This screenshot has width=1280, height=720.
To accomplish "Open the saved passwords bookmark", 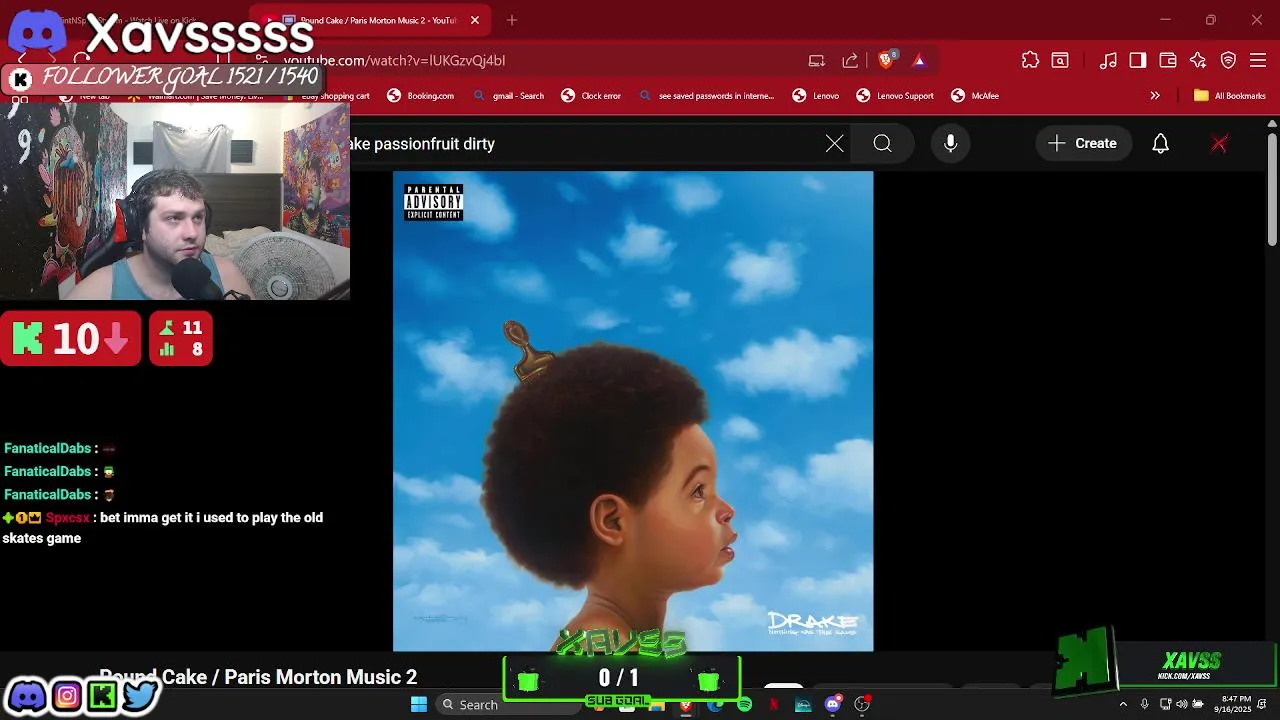I will pyautogui.click(x=707, y=96).
